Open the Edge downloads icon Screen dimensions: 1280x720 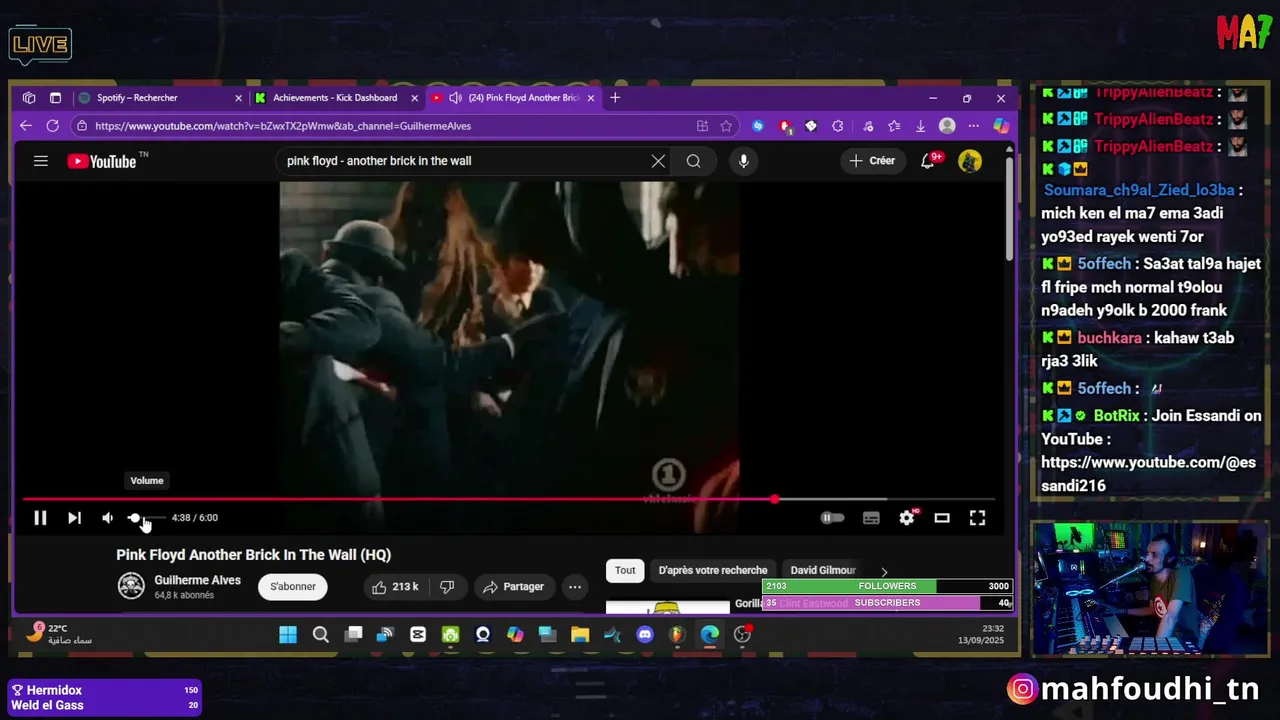coord(920,126)
